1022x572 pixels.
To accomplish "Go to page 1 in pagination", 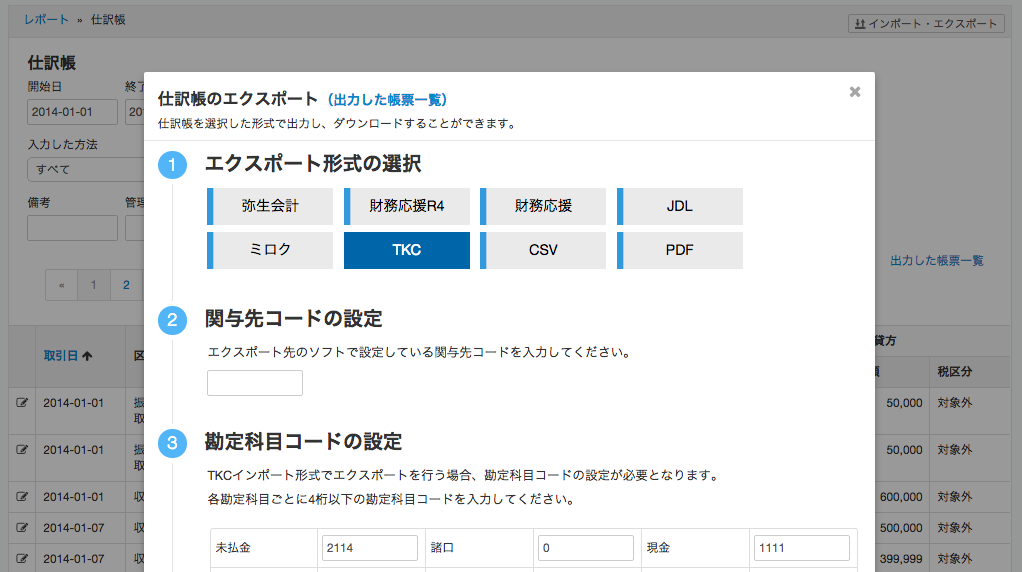I will pyautogui.click(x=93, y=285).
